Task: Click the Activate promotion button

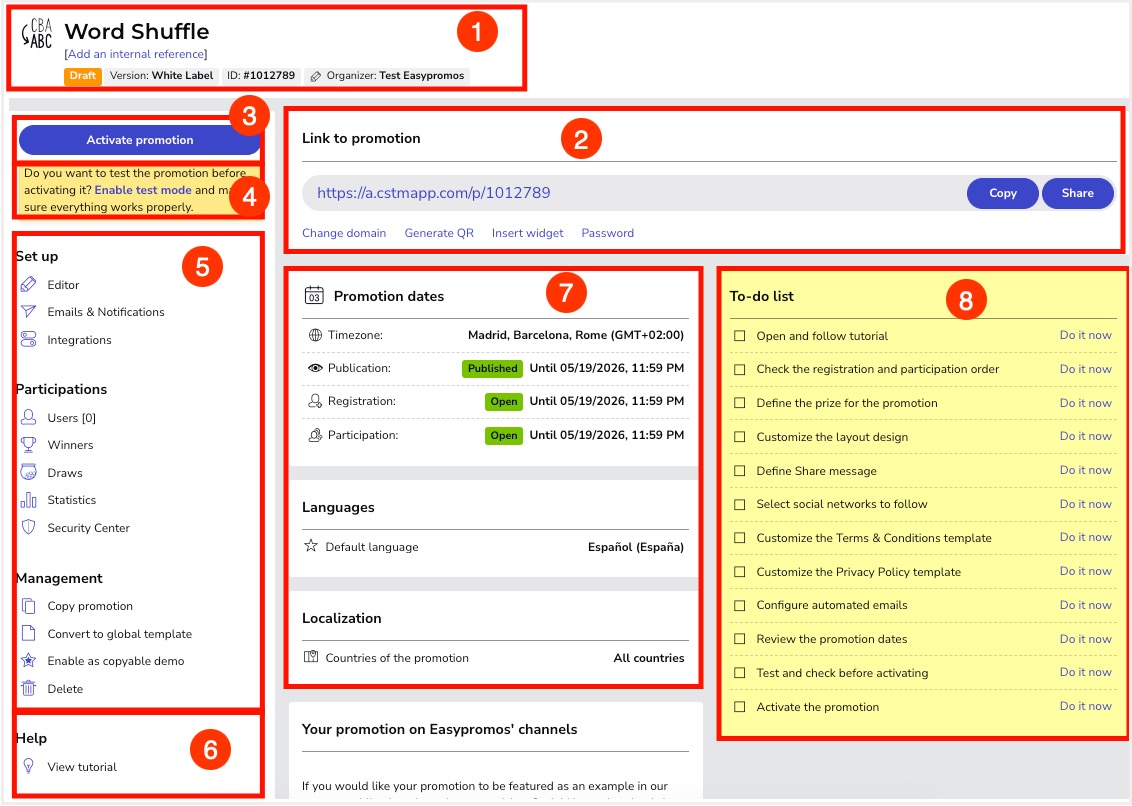Action: pos(140,140)
